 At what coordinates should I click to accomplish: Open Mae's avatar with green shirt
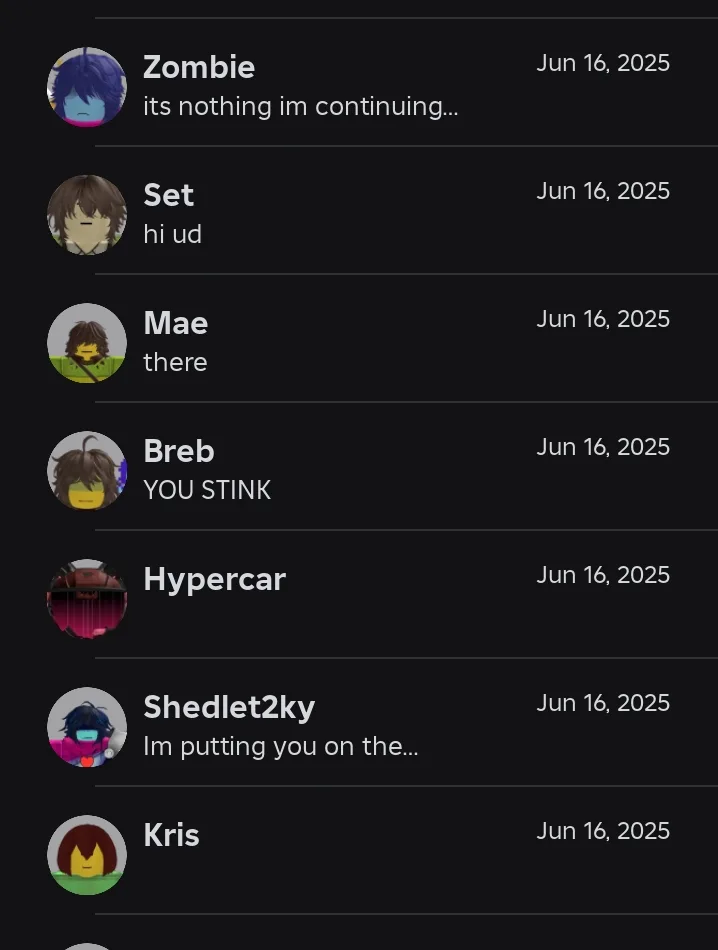[x=87, y=343]
